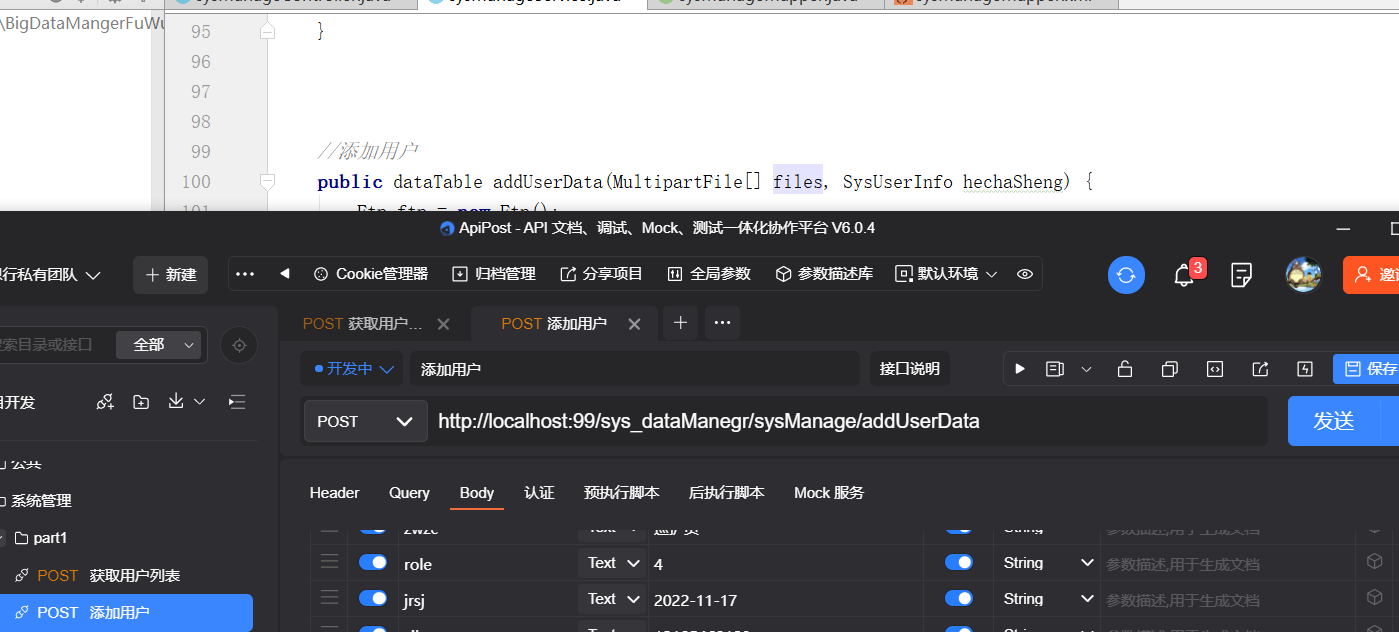Open the Cookie管理器 manager
The image size is (1399, 632).
click(x=371, y=274)
